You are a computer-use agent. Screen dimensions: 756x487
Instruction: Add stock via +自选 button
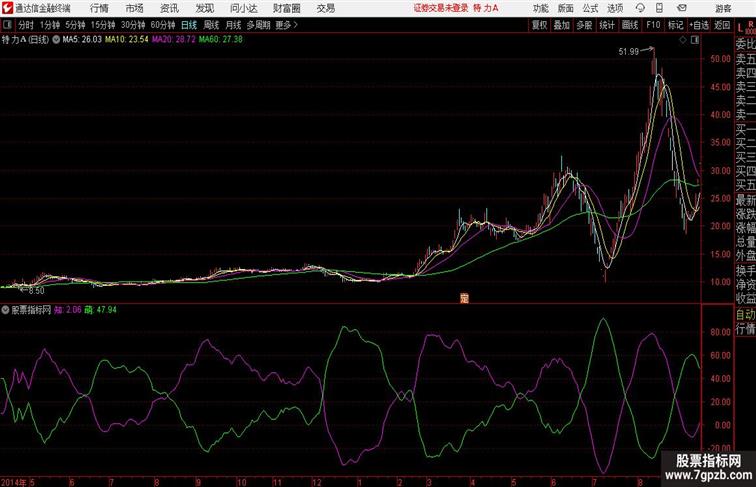click(x=699, y=25)
